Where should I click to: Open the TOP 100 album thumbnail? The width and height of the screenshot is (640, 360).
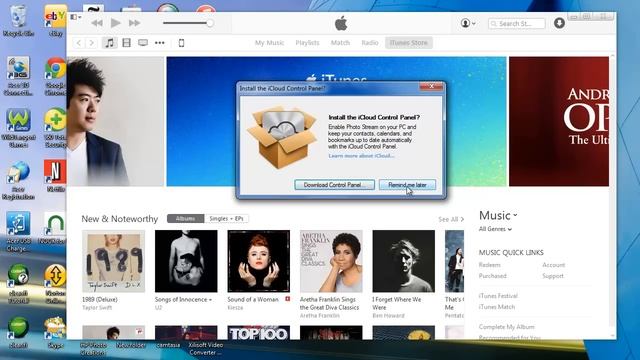tap(259, 333)
